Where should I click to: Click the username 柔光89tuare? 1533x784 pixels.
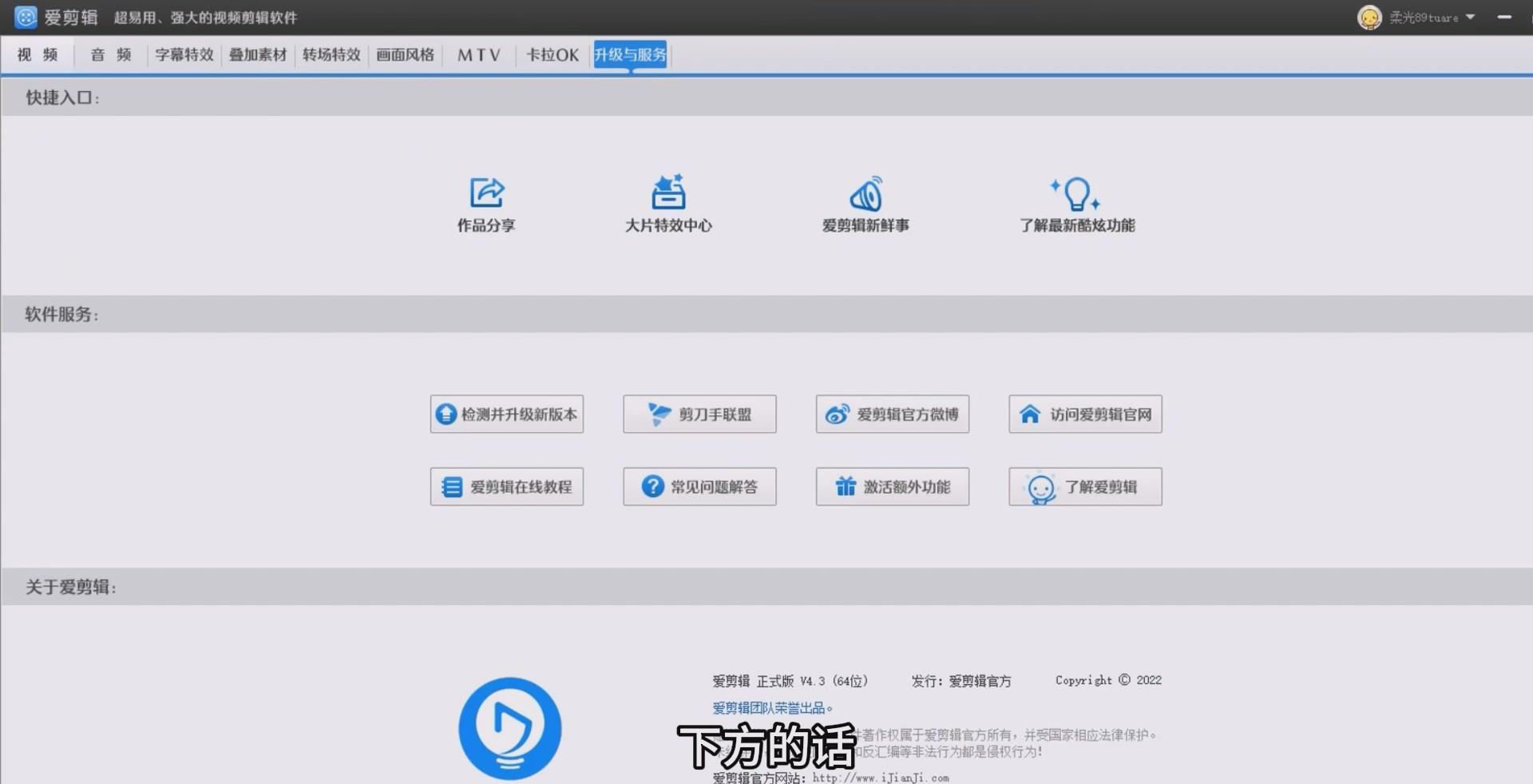click(x=1424, y=18)
